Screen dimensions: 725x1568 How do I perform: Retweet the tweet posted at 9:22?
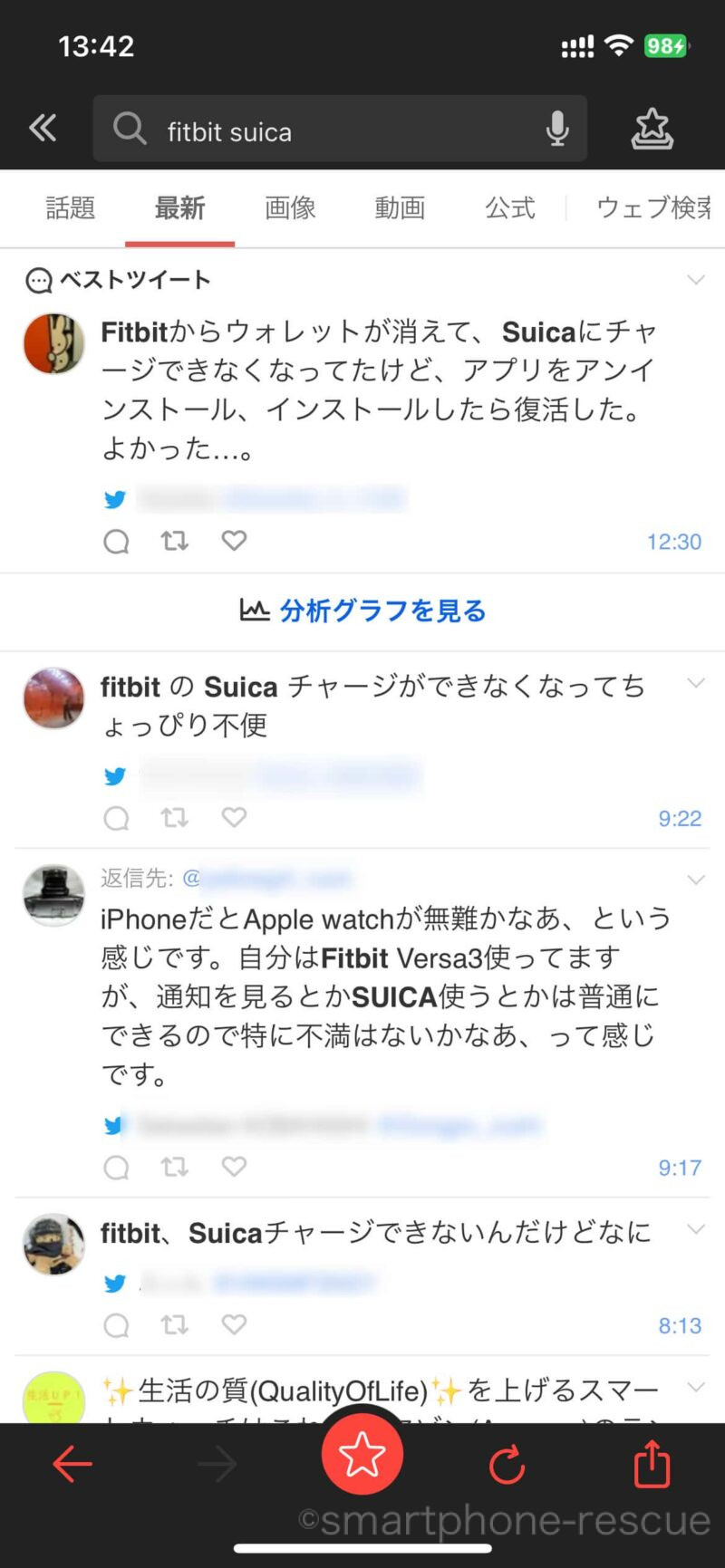pyautogui.click(x=174, y=818)
